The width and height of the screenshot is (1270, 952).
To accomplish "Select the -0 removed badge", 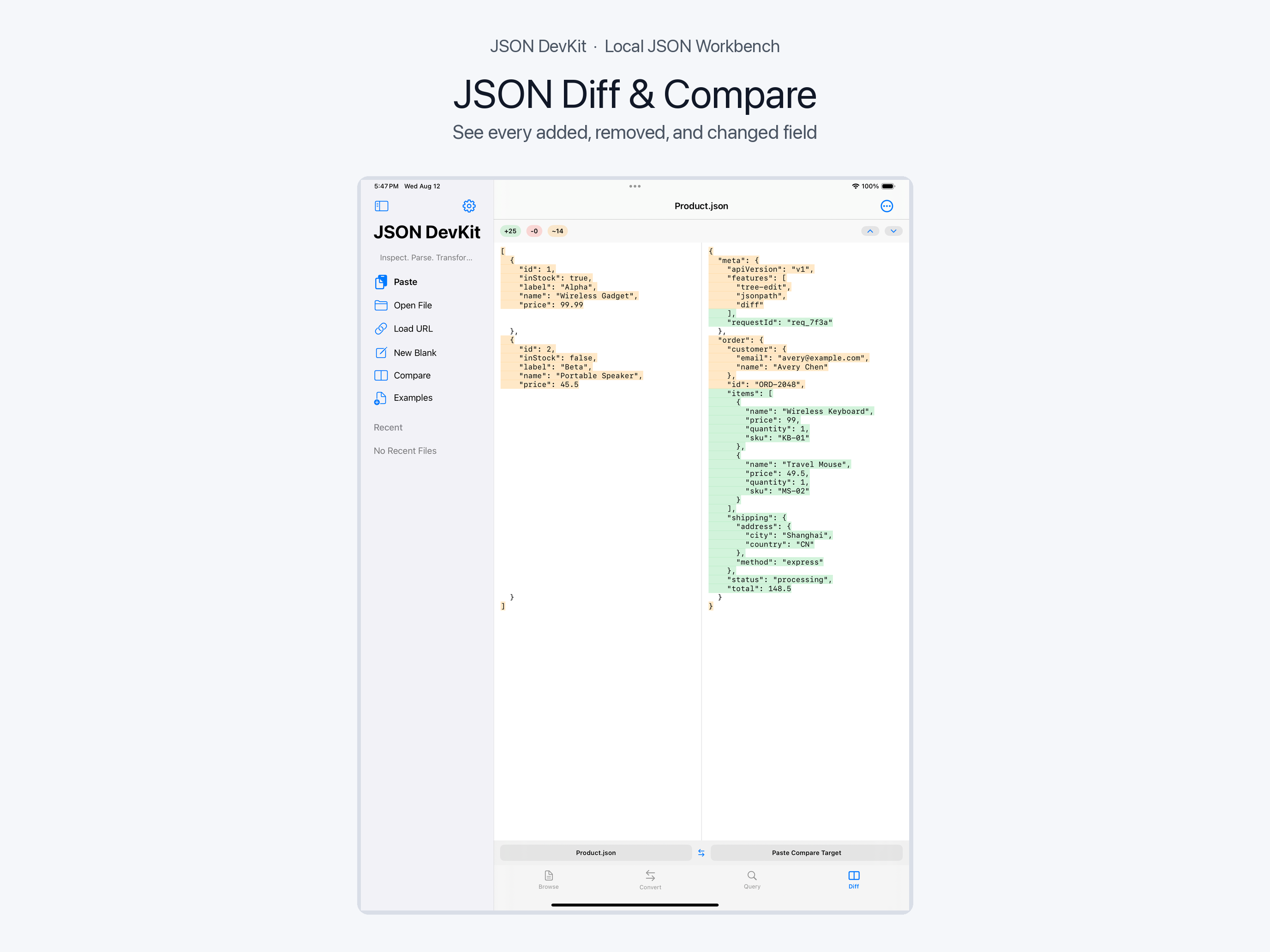I will pyautogui.click(x=534, y=231).
